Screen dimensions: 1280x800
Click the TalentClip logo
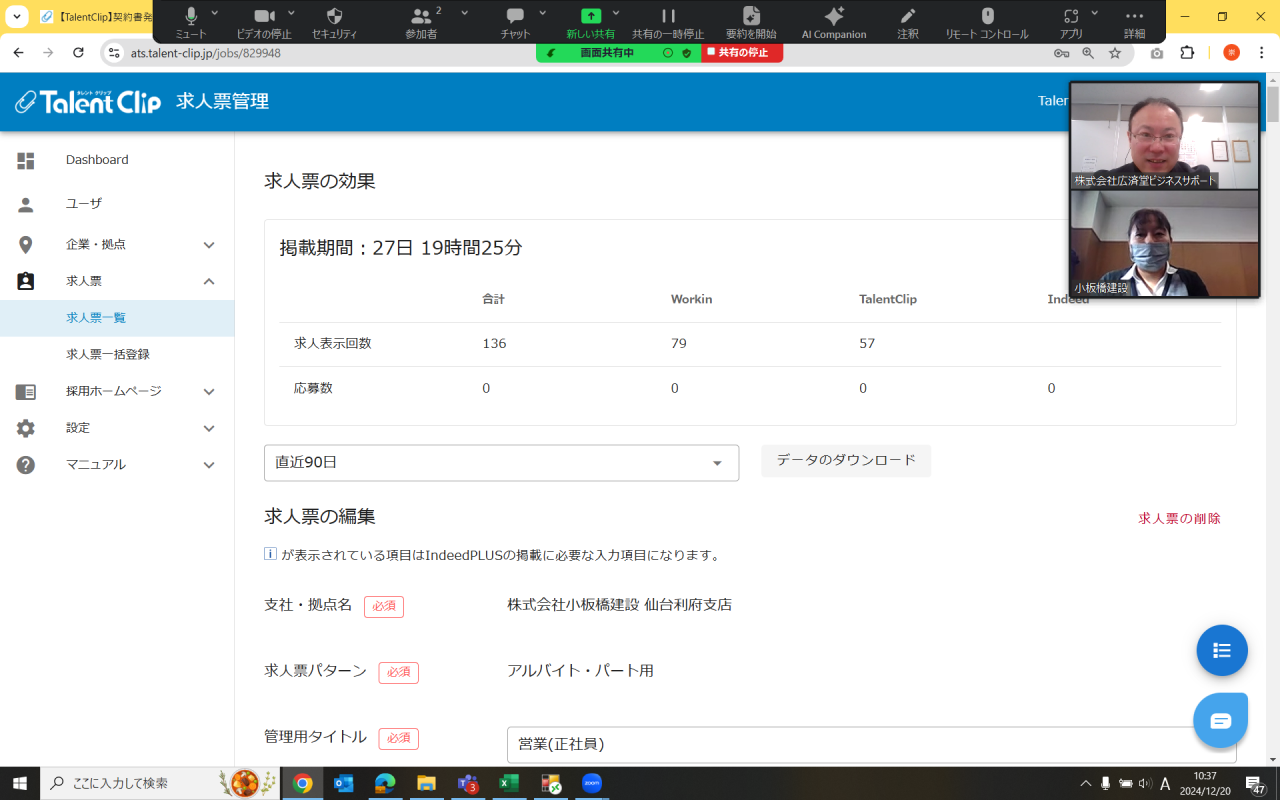tap(88, 101)
